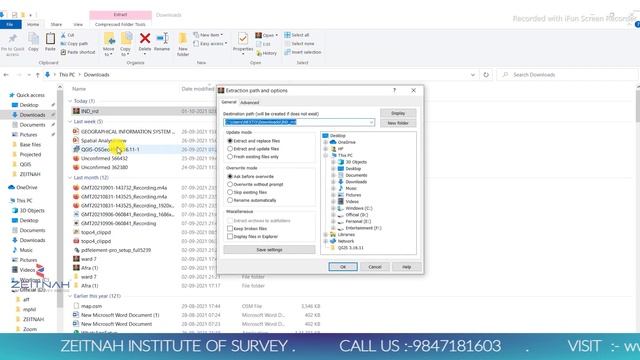Open the Easy access dropdown
This screenshot has width=640, height=360.
tap(211, 44)
